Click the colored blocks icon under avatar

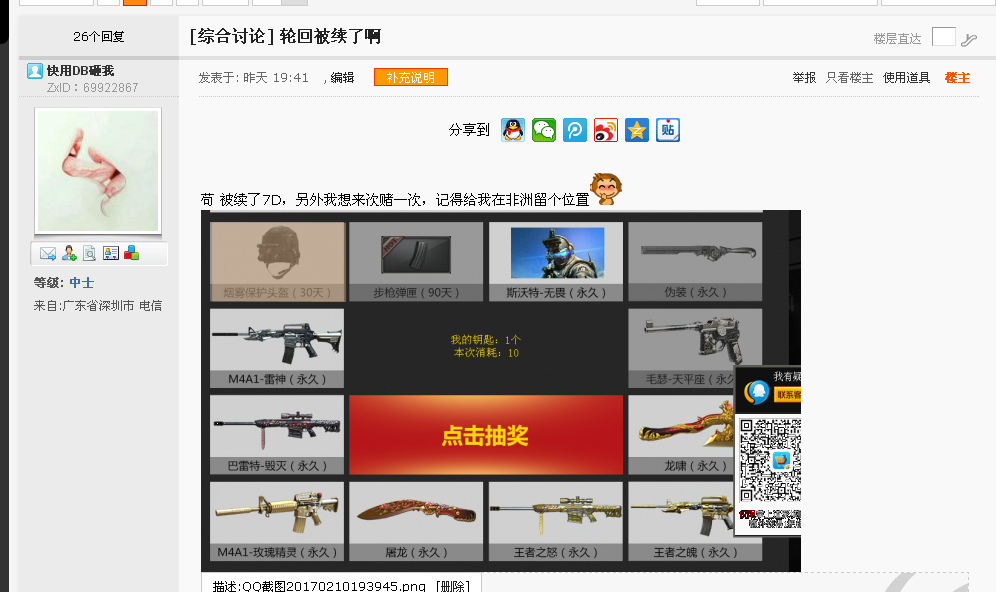pos(131,253)
